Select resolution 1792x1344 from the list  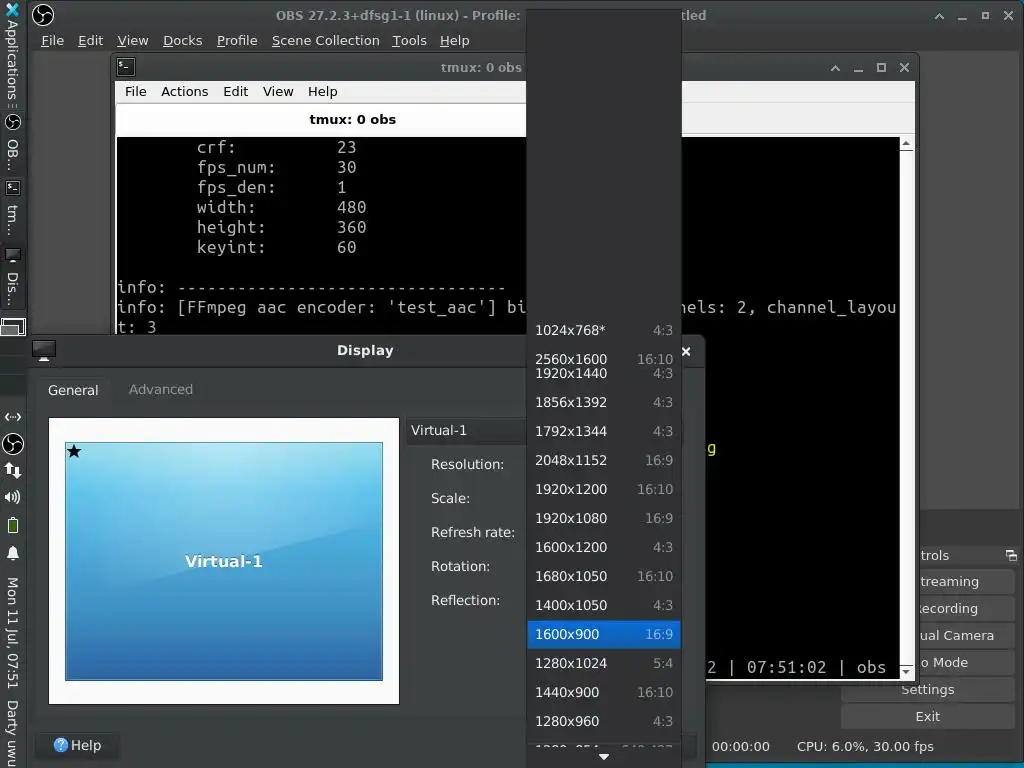[603, 431]
